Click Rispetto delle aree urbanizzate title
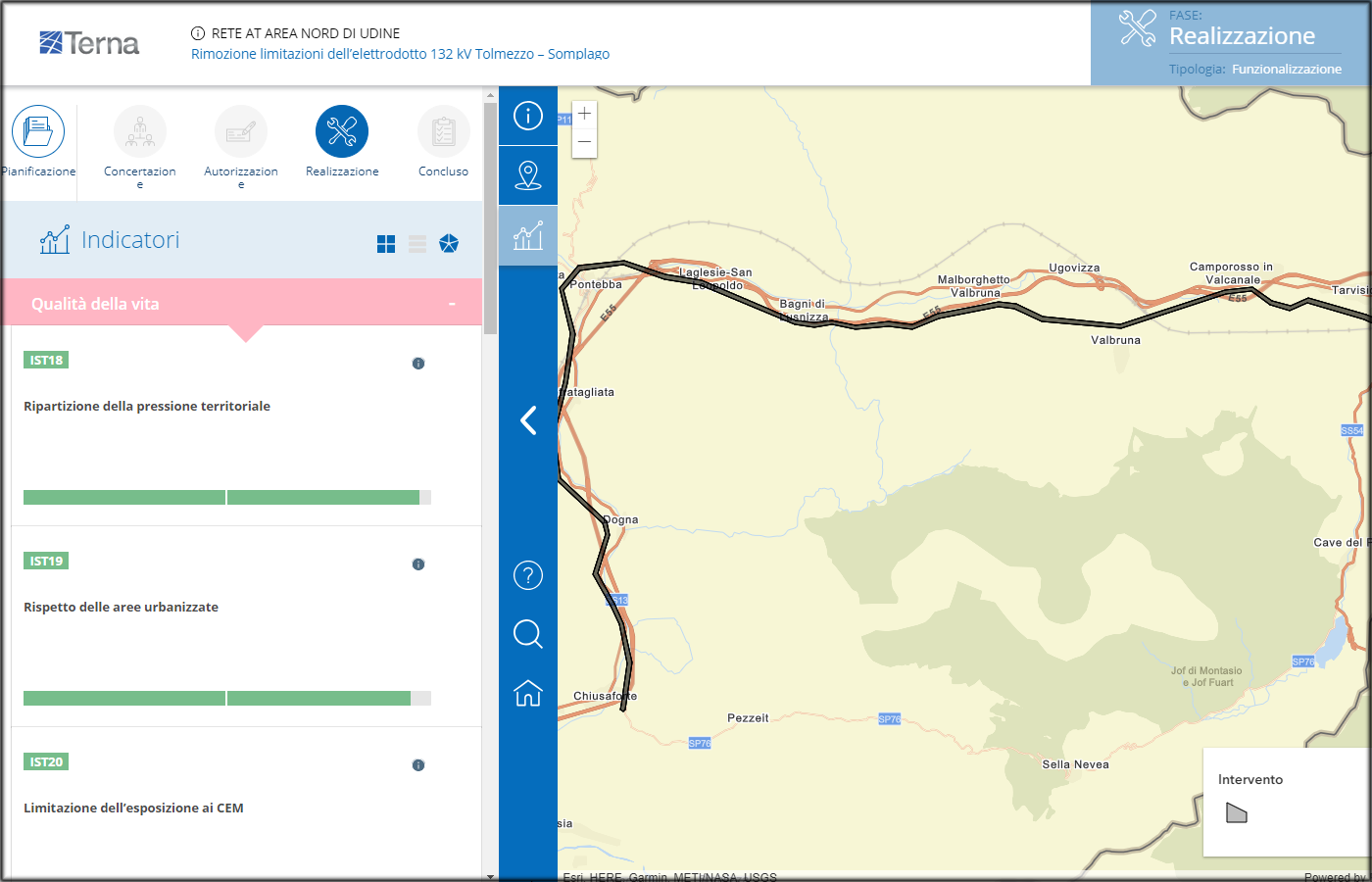This screenshot has height=882, width=1372. pyautogui.click(x=121, y=607)
